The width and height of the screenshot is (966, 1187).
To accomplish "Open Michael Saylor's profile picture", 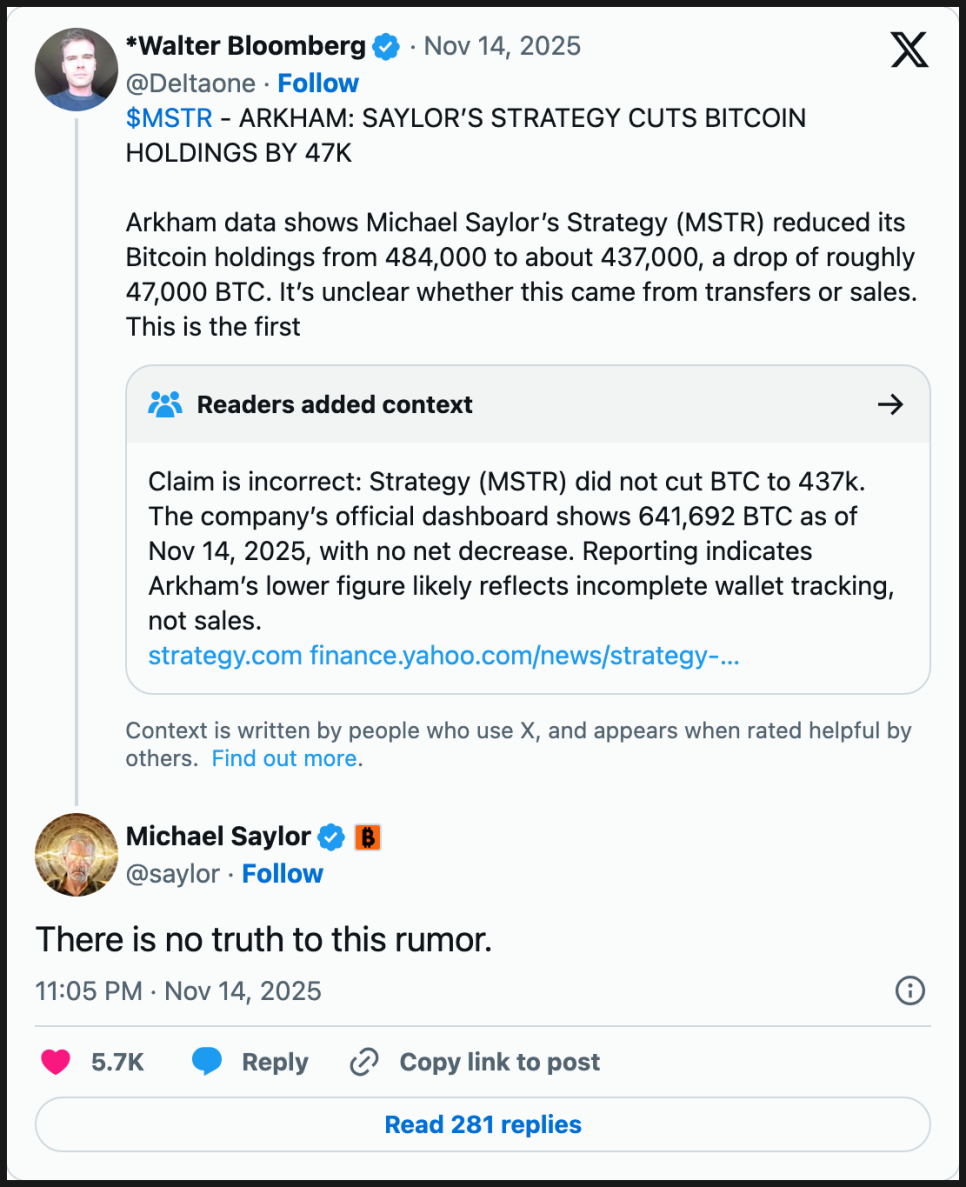I will [x=77, y=855].
